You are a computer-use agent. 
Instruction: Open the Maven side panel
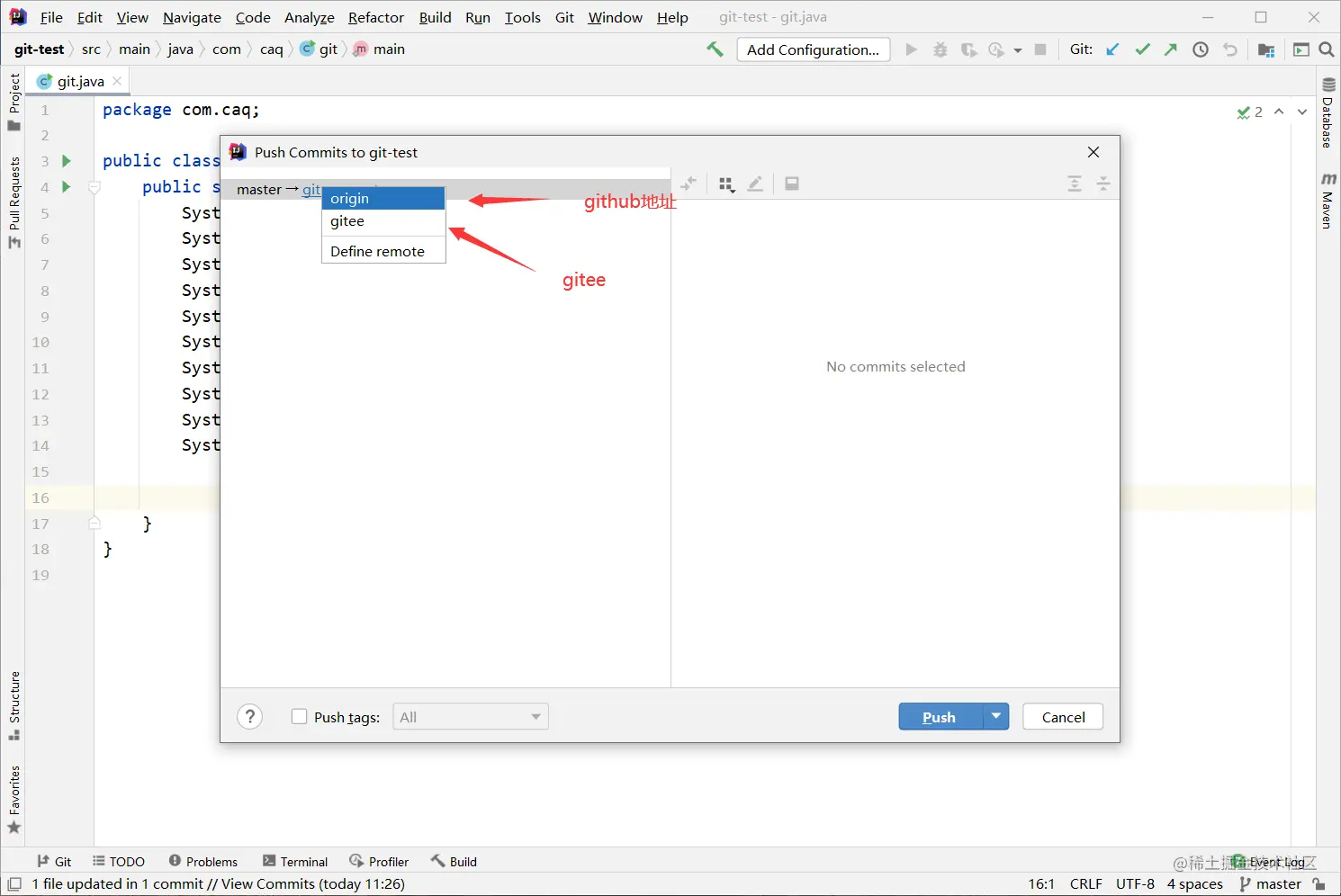coord(1327,201)
